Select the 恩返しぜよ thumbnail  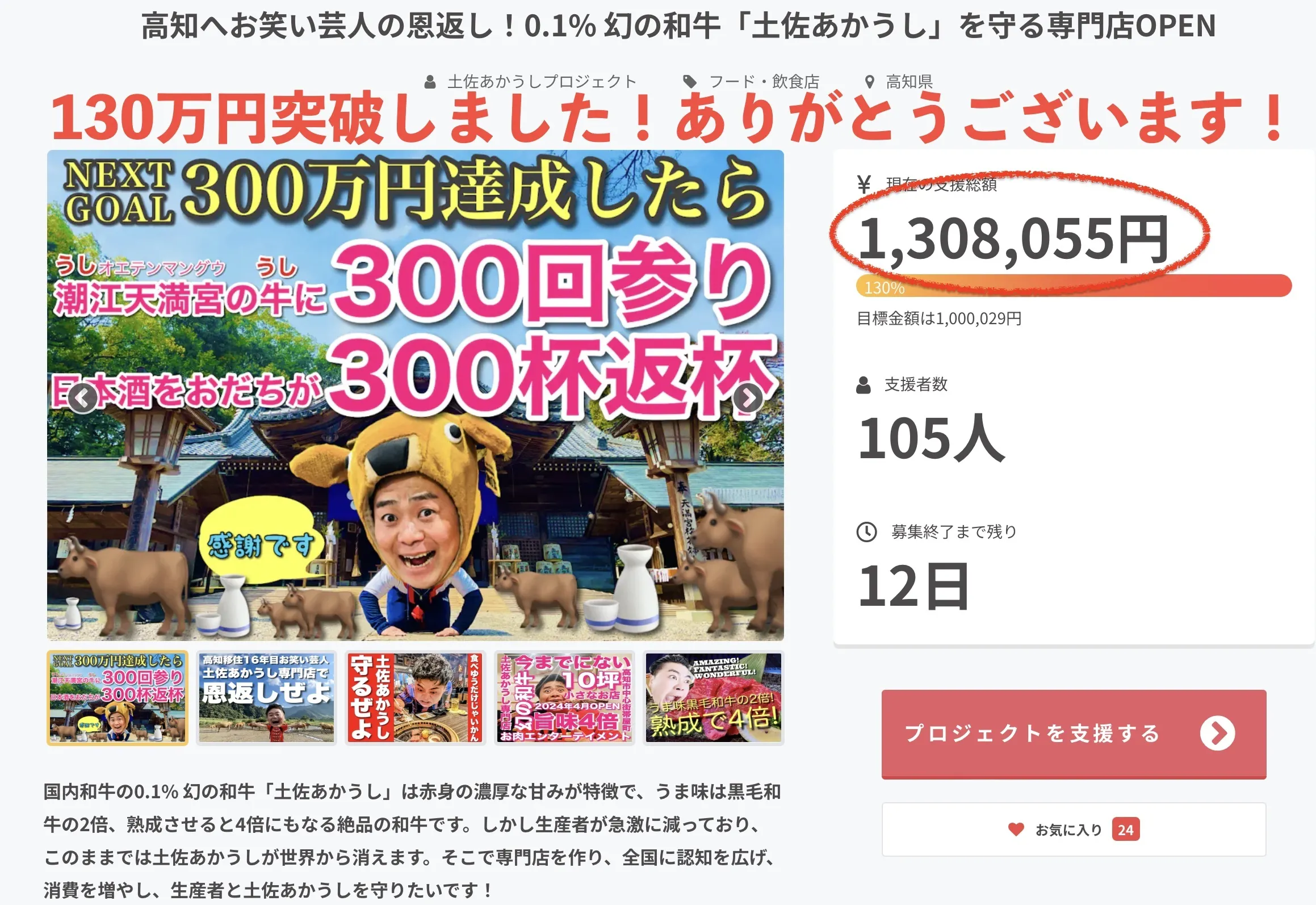(266, 698)
